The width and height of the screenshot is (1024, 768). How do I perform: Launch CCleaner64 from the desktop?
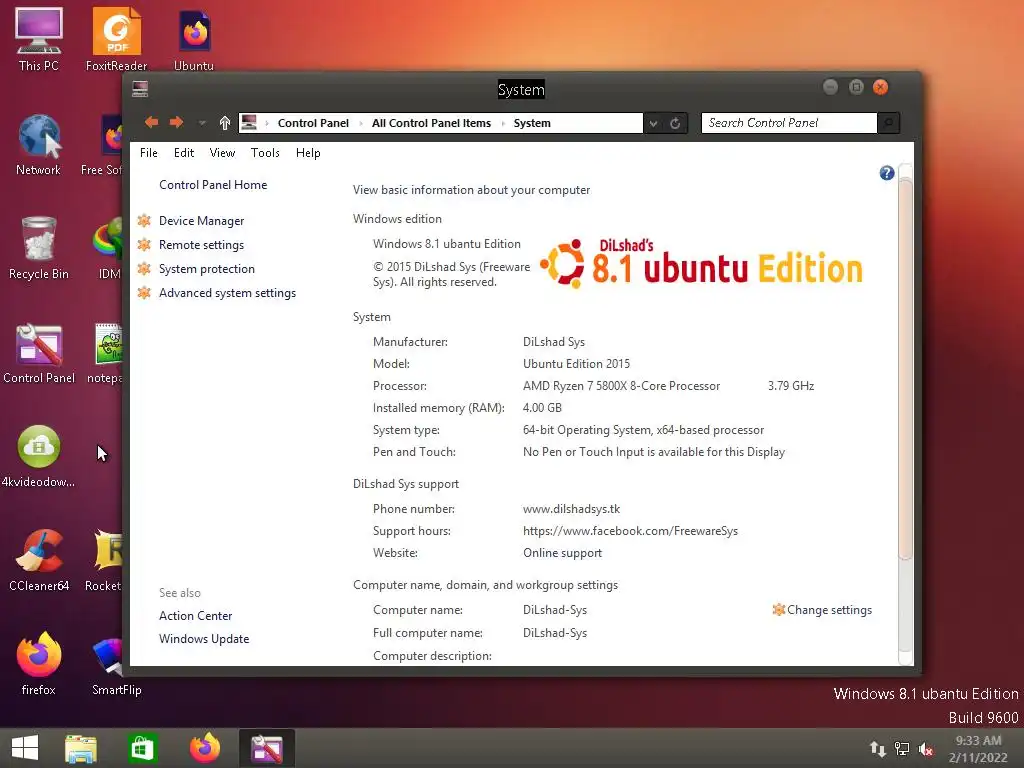click(x=39, y=560)
